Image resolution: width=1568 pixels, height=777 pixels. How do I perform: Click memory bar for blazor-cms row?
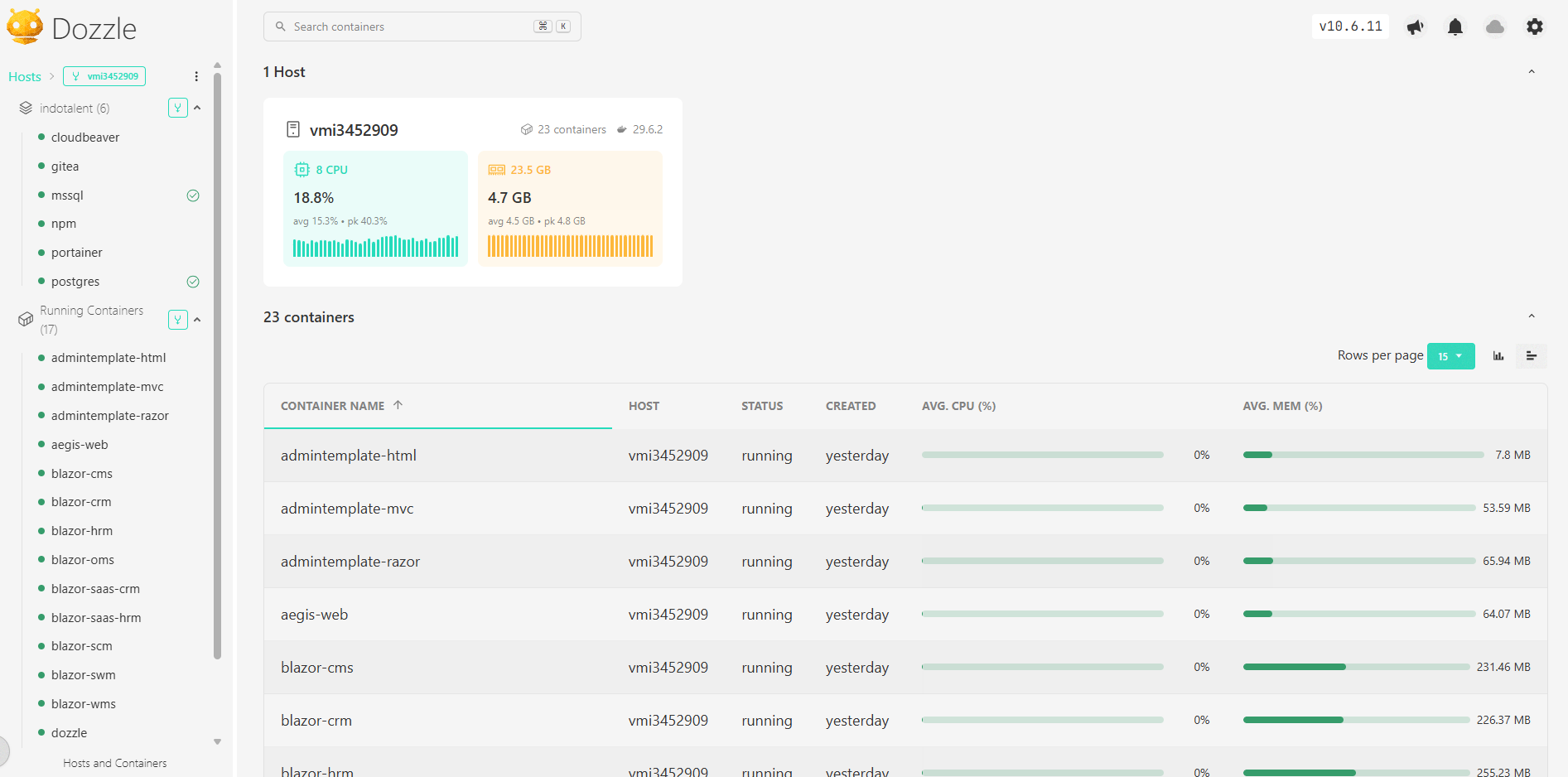(x=1356, y=667)
